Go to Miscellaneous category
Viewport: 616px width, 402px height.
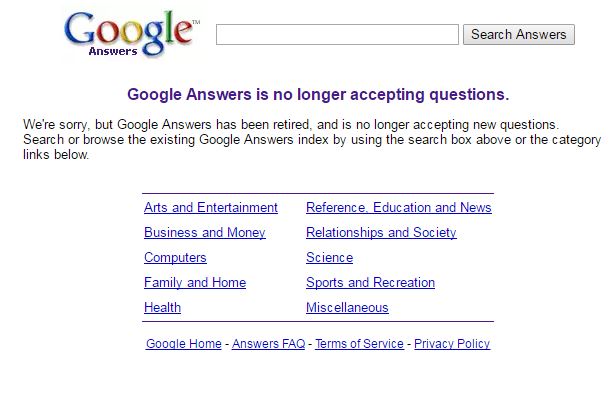pos(347,308)
